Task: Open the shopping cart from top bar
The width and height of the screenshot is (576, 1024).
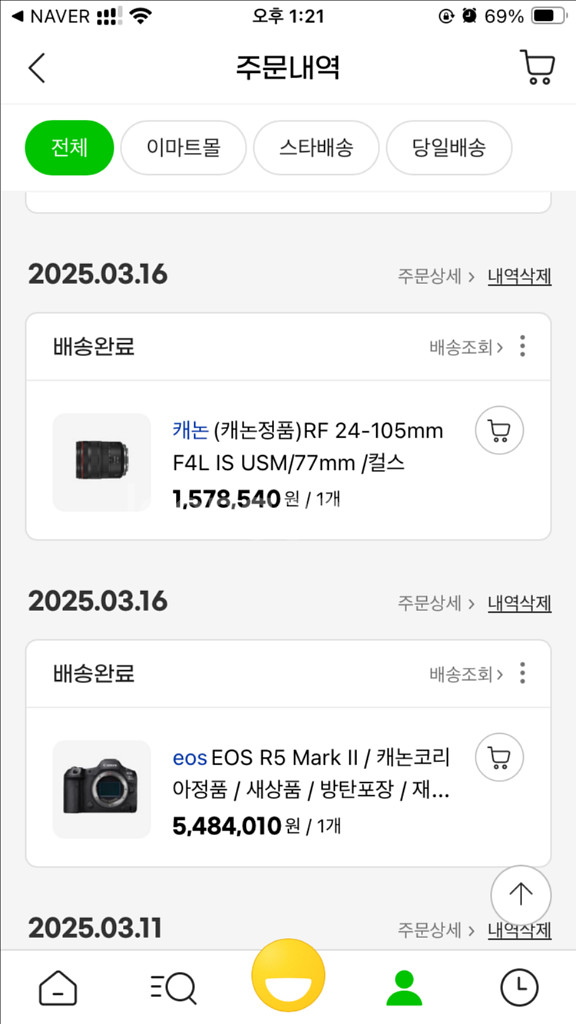Action: pos(538,67)
